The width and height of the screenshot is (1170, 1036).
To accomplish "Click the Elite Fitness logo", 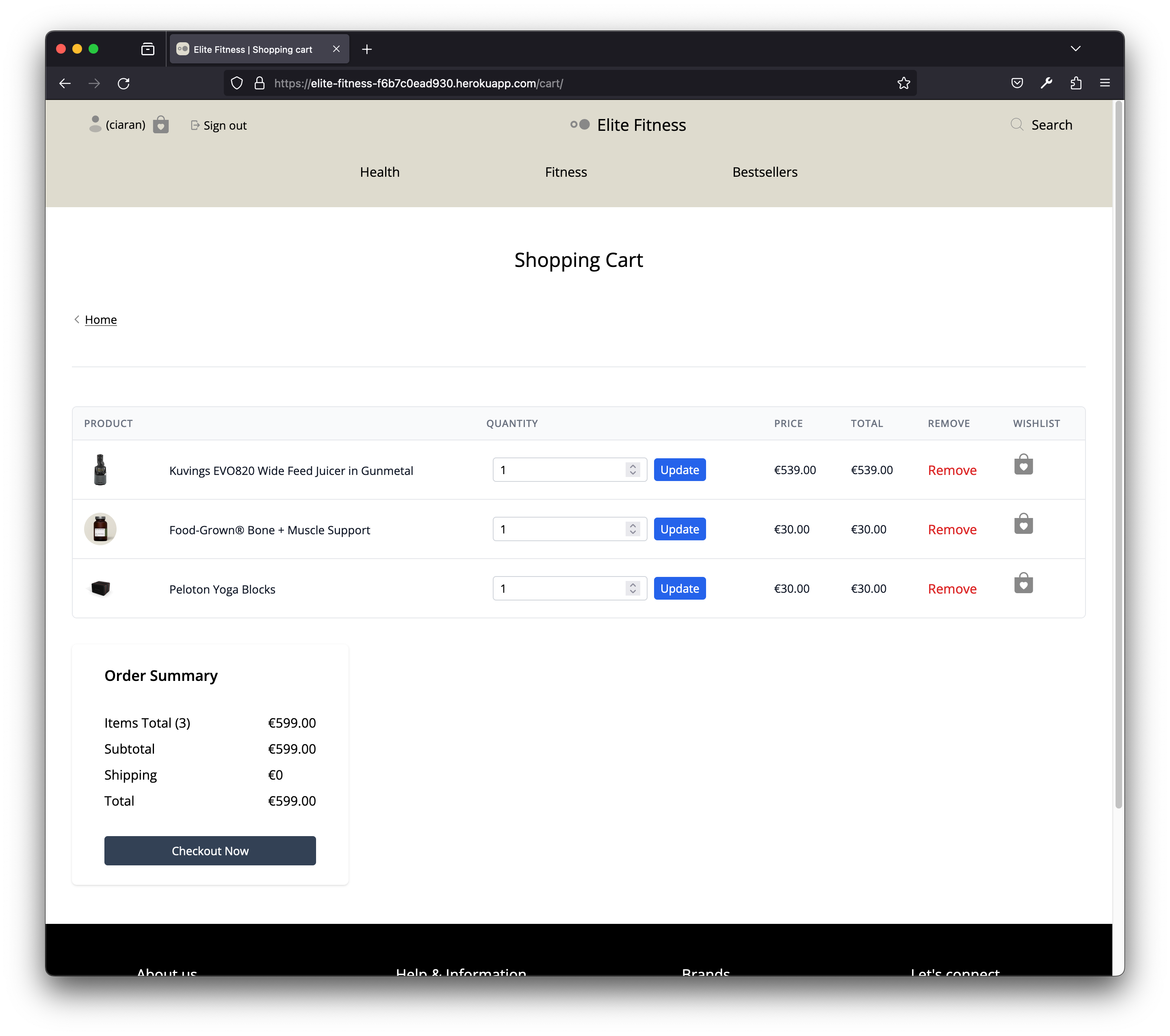I will pyautogui.click(x=628, y=125).
